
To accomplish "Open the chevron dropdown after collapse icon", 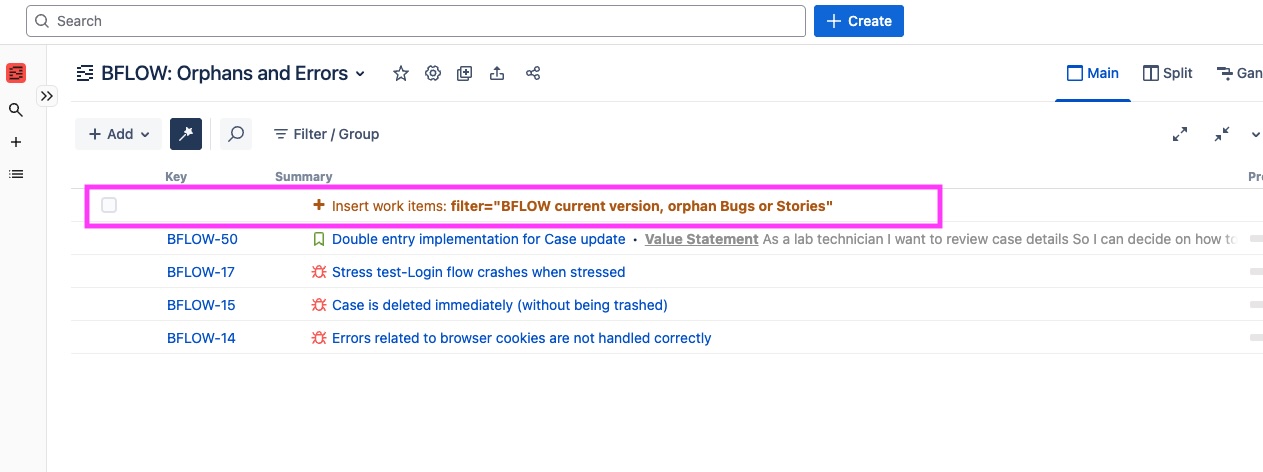I will (x=1255, y=134).
